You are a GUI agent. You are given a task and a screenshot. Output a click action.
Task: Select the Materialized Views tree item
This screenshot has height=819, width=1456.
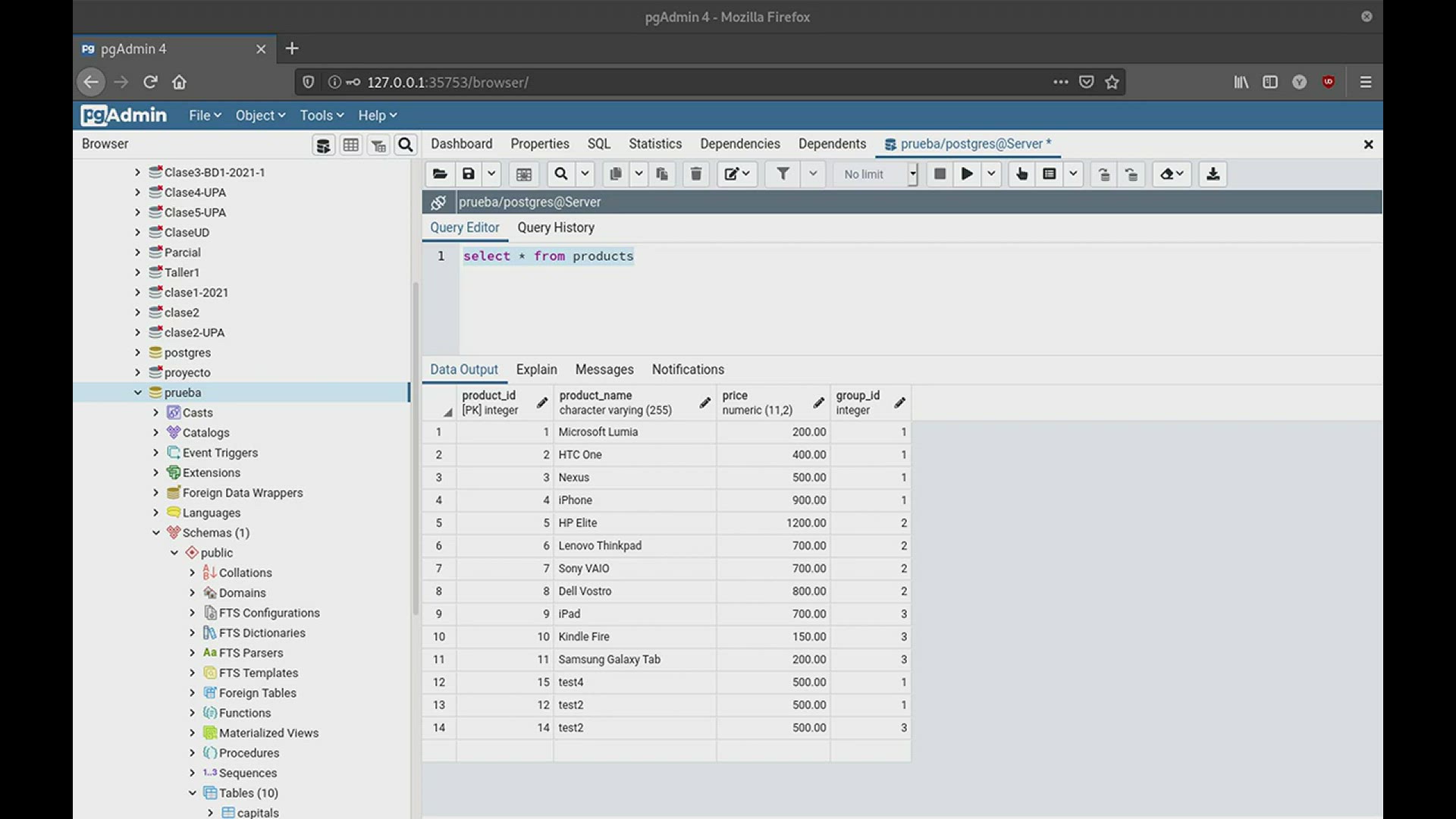tap(268, 733)
